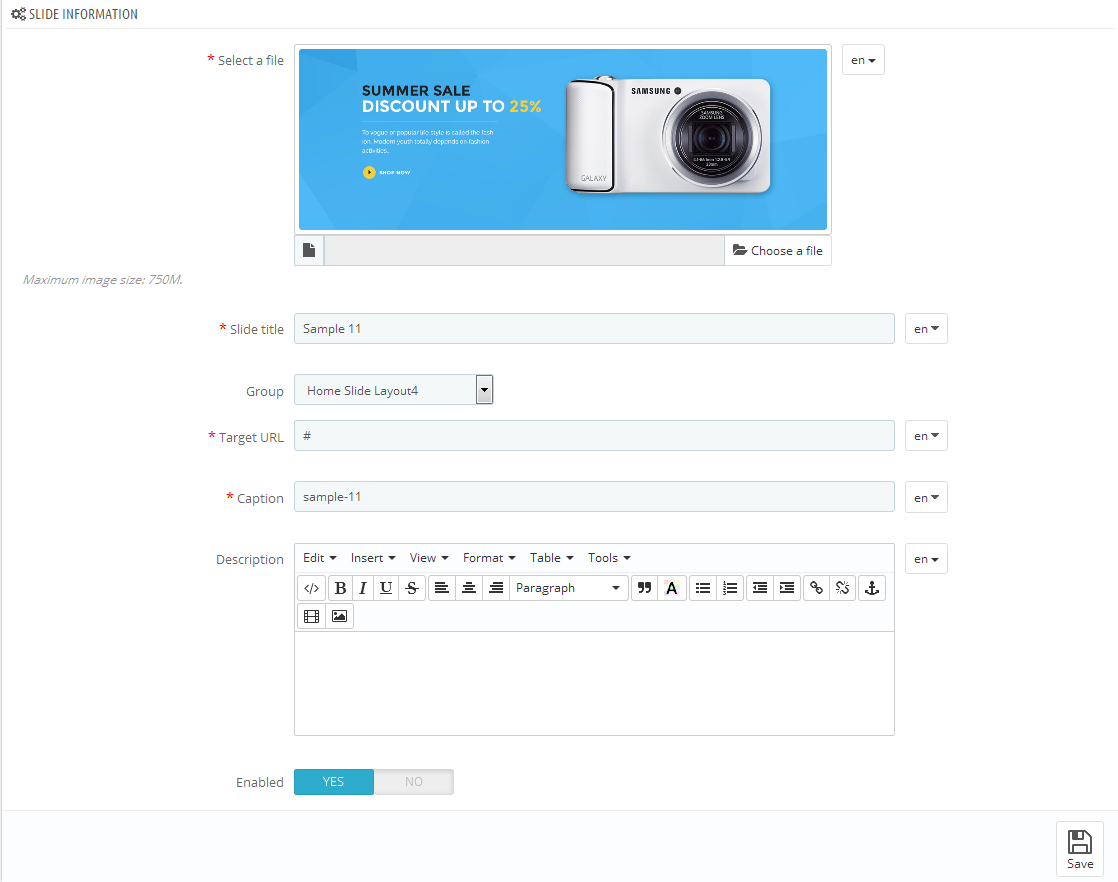The image size is (1118, 882).
Task: Enable slide with YES toggle
Action: coord(334,781)
